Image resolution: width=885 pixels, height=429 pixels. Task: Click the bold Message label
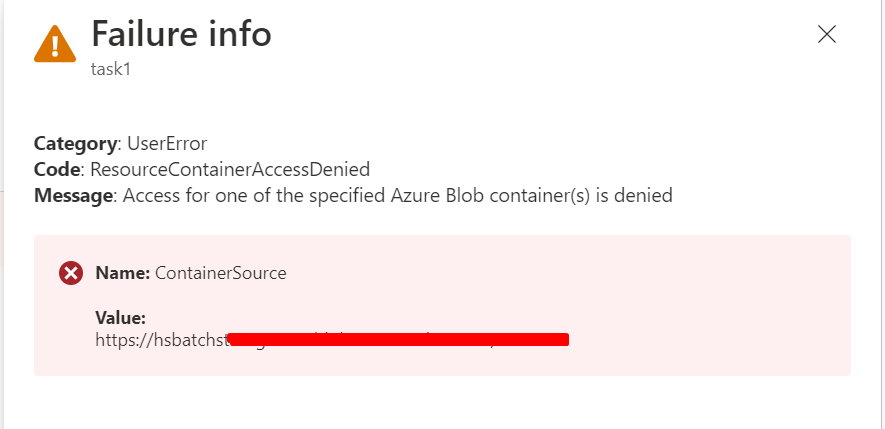click(72, 195)
